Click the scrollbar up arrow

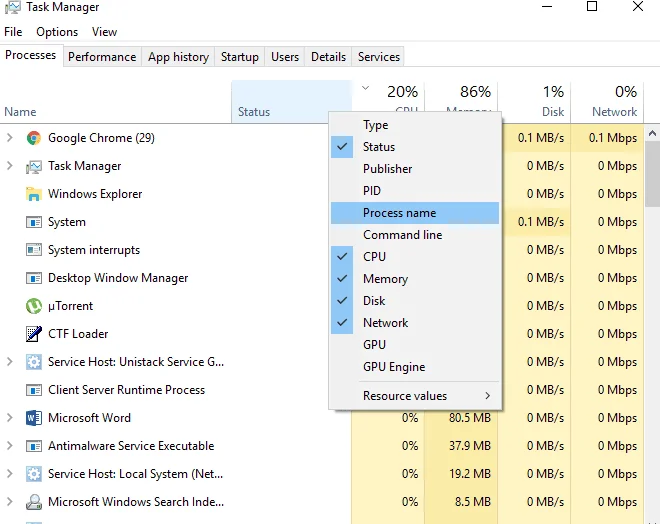coord(652,134)
